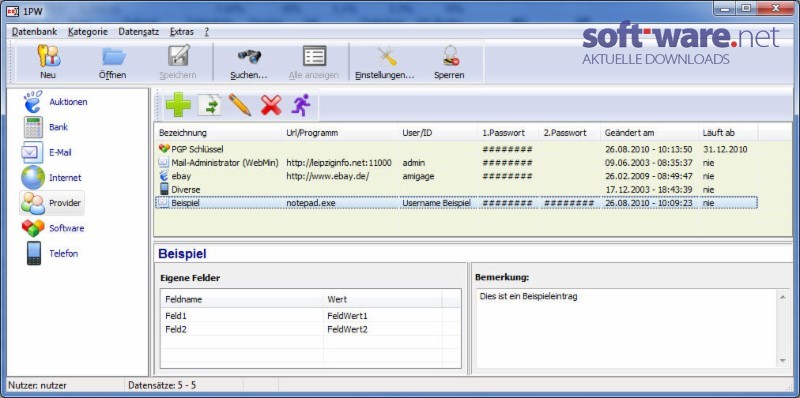Add a record with green plus icon
The image size is (800, 398).
(178, 105)
